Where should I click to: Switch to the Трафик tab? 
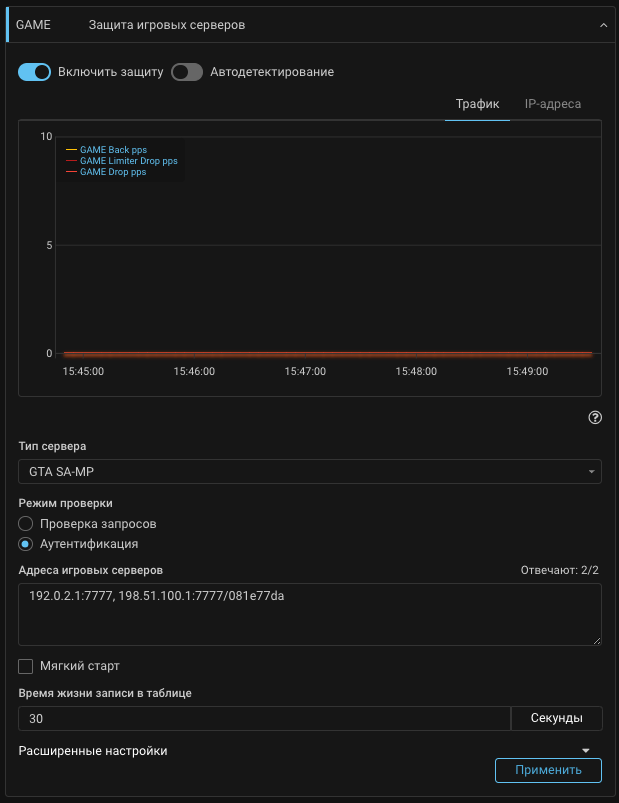pyautogui.click(x=477, y=104)
